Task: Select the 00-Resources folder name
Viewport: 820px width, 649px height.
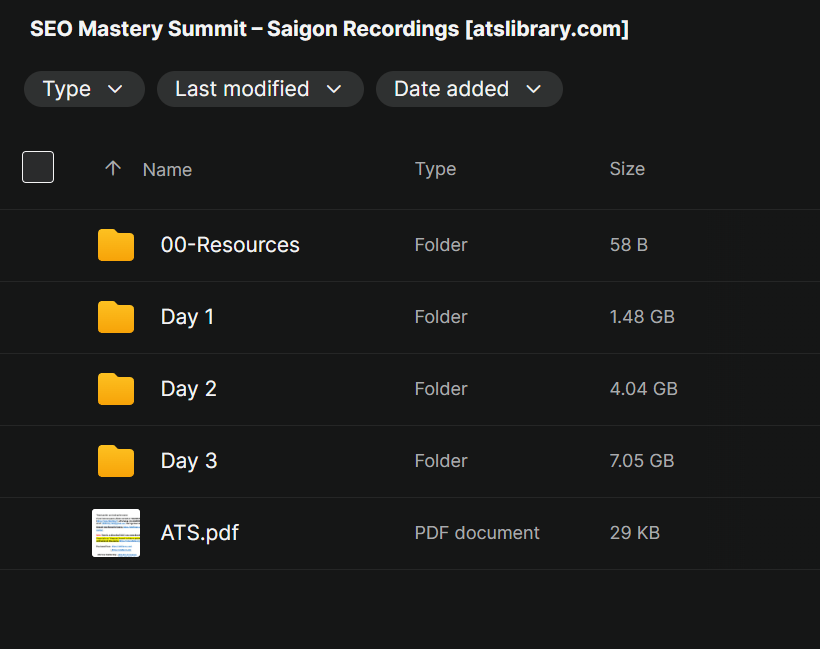Action: (230, 245)
